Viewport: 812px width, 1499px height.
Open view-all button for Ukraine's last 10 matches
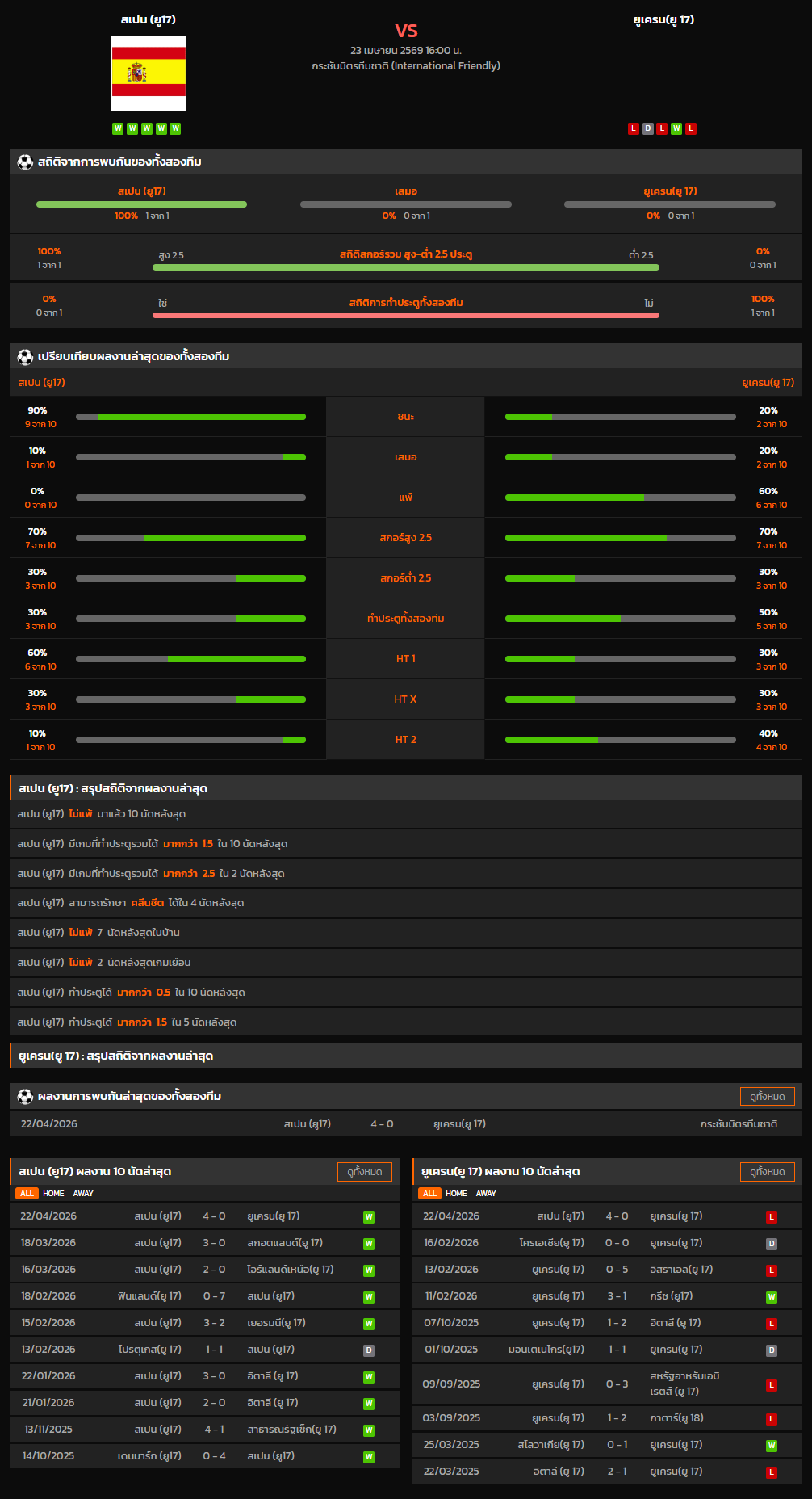point(767,1172)
